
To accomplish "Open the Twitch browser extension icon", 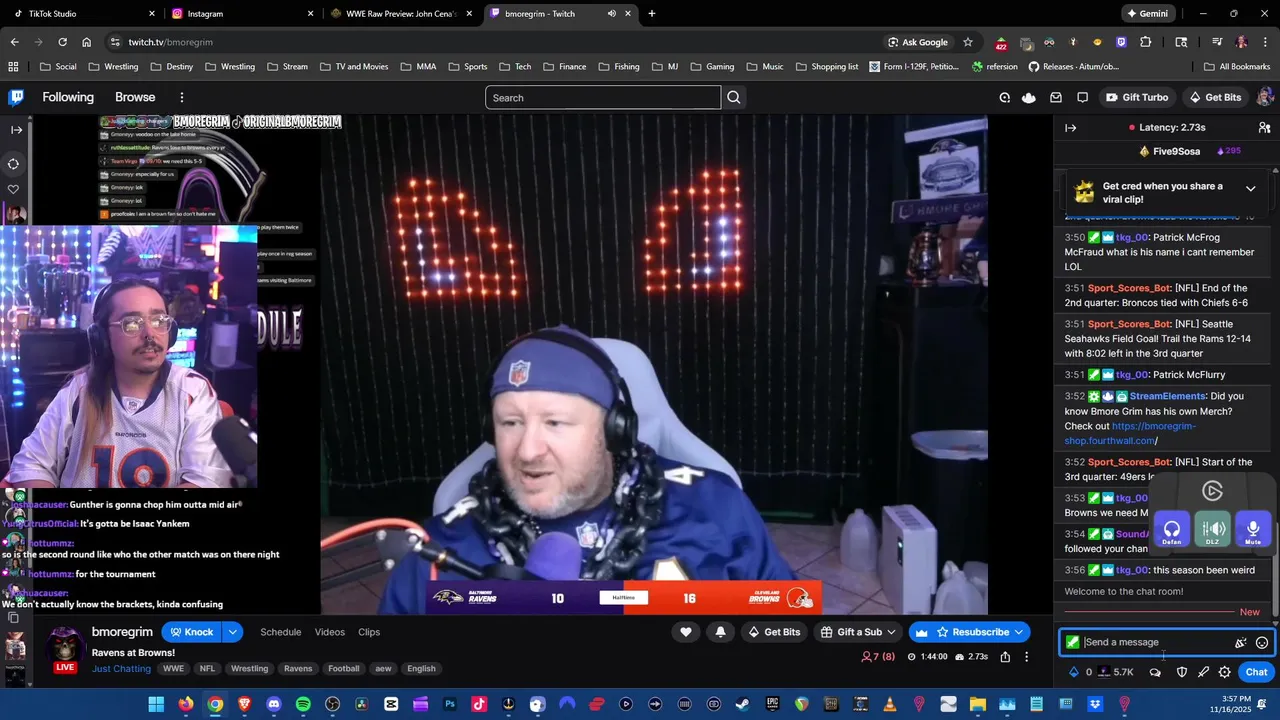I will coord(1121,42).
